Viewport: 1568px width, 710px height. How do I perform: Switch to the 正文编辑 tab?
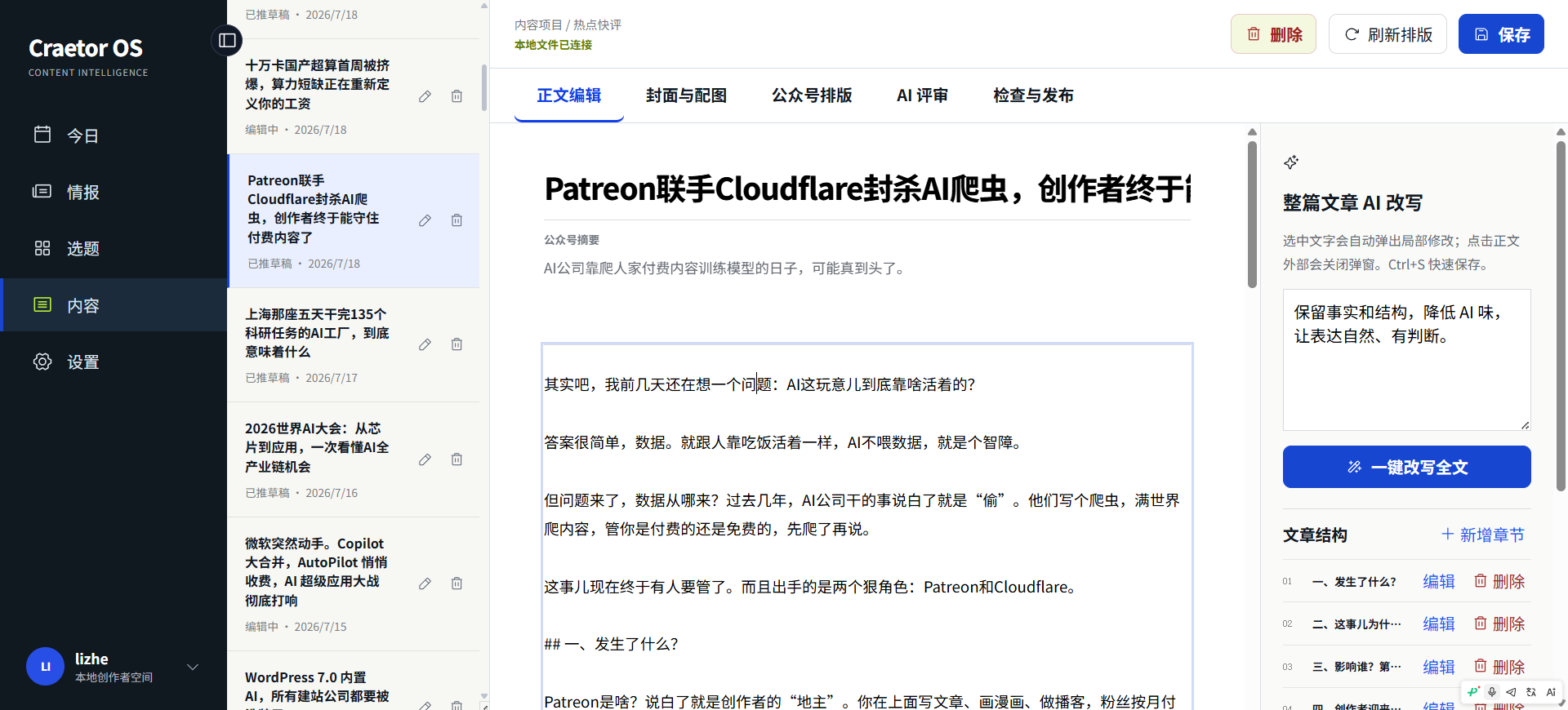click(x=569, y=95)
